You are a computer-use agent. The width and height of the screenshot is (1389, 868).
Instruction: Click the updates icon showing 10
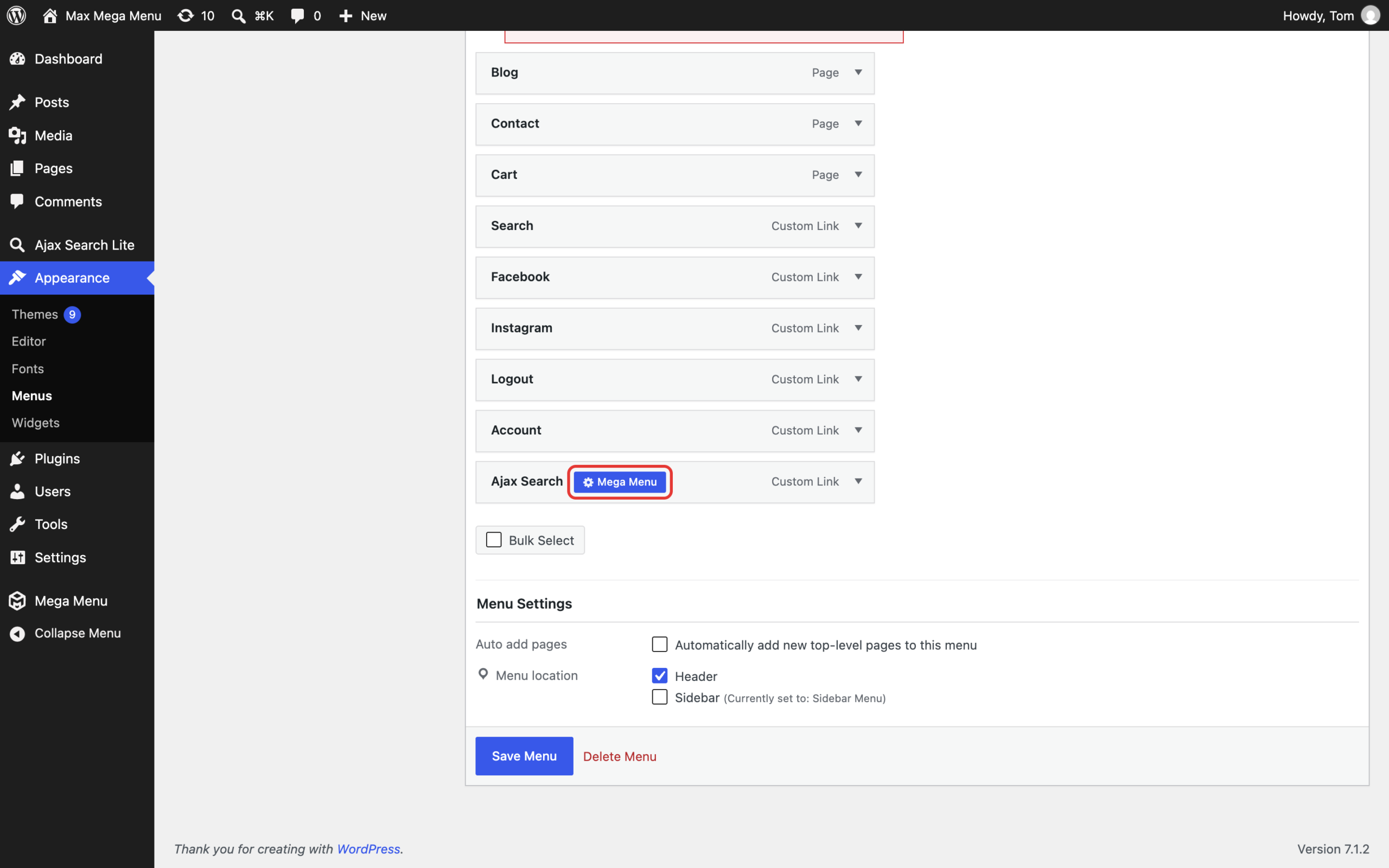pyautogui.click(x=186, y=16)
